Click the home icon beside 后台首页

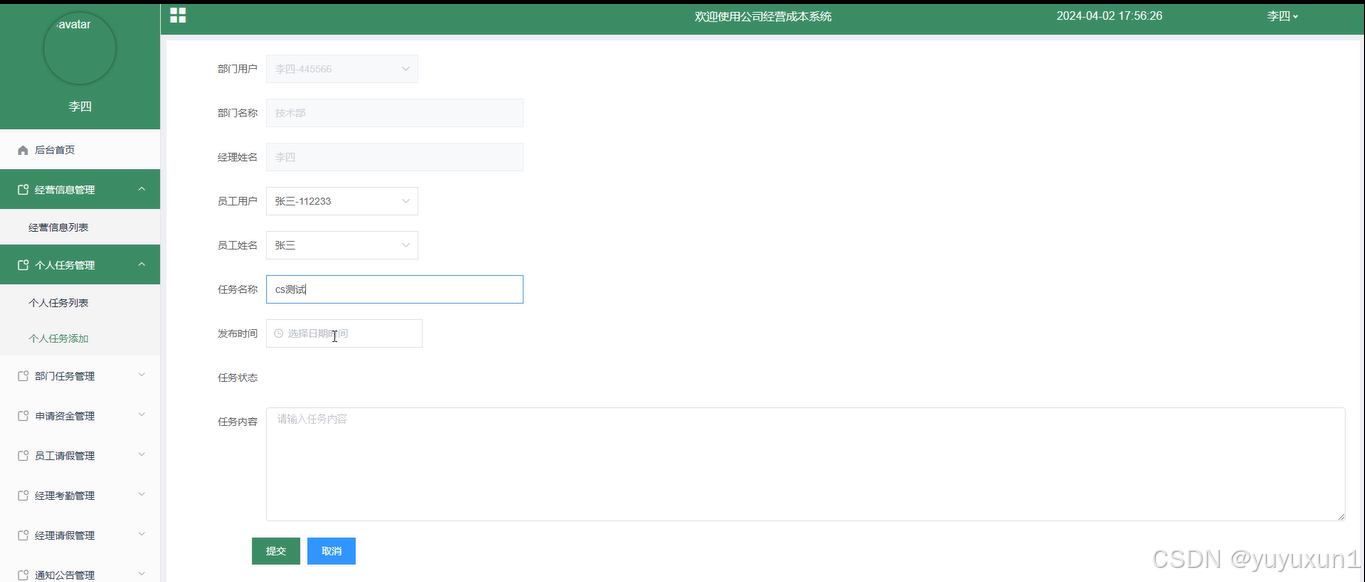point(23,150)
